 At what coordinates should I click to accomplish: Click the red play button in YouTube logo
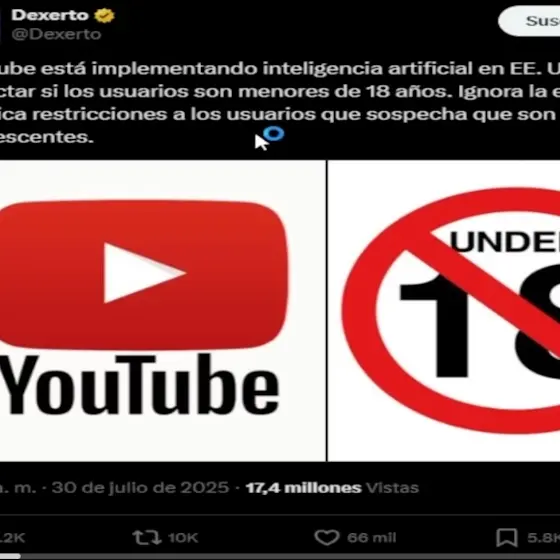[143, 274]
